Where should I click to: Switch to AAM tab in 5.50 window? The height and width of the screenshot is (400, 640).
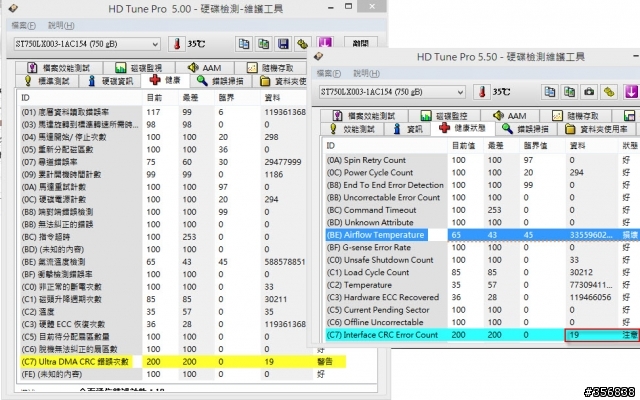coord(510,116)
